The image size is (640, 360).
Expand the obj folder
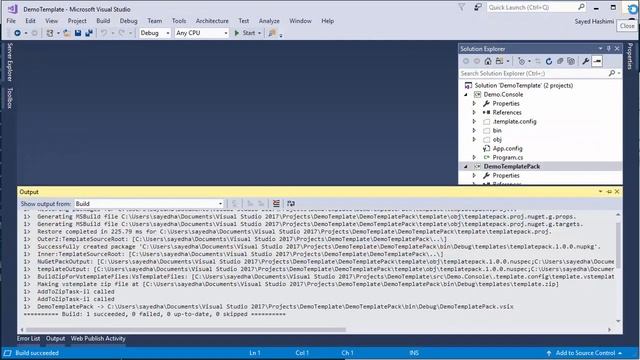tap(474, 140)
